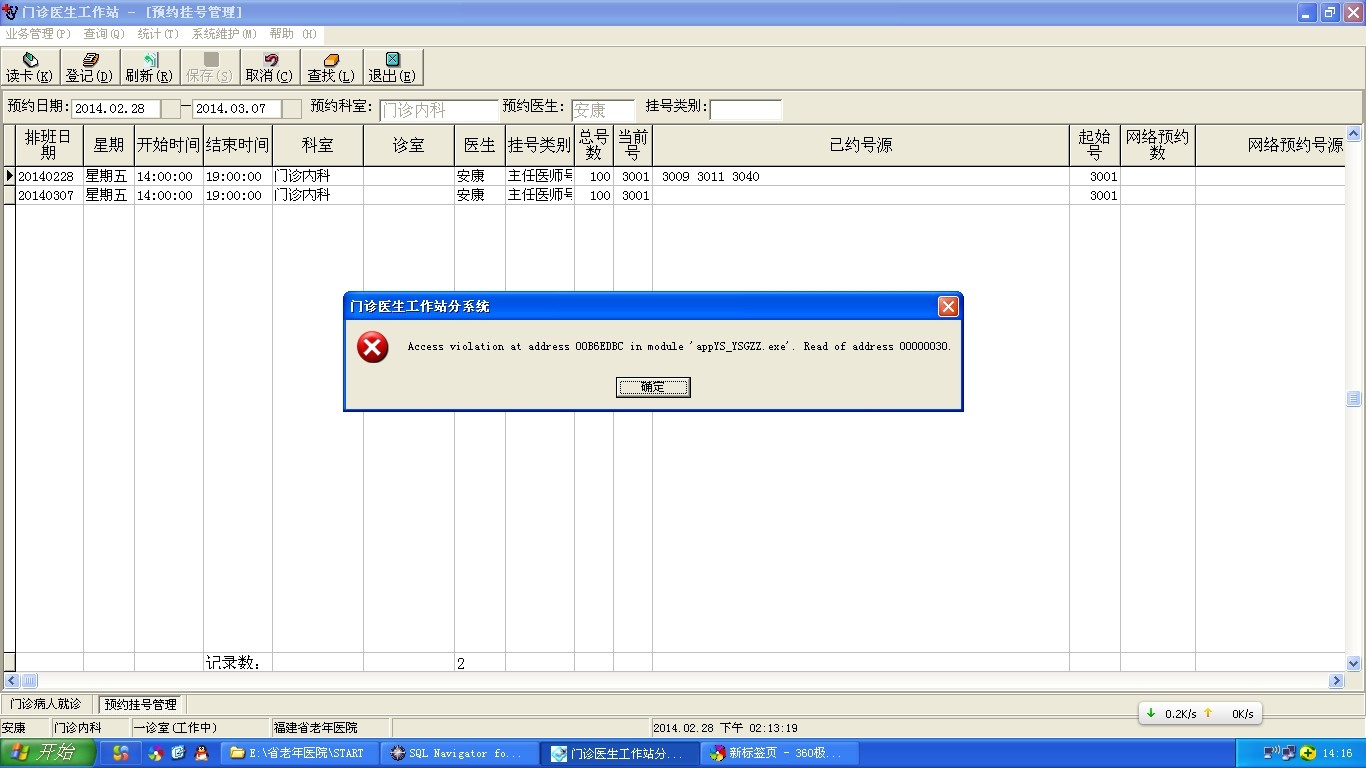The width and height of the screenshot is (1366, 768).
Task: Click the 网络预约数 column header
Action: tap(1158, 145)
